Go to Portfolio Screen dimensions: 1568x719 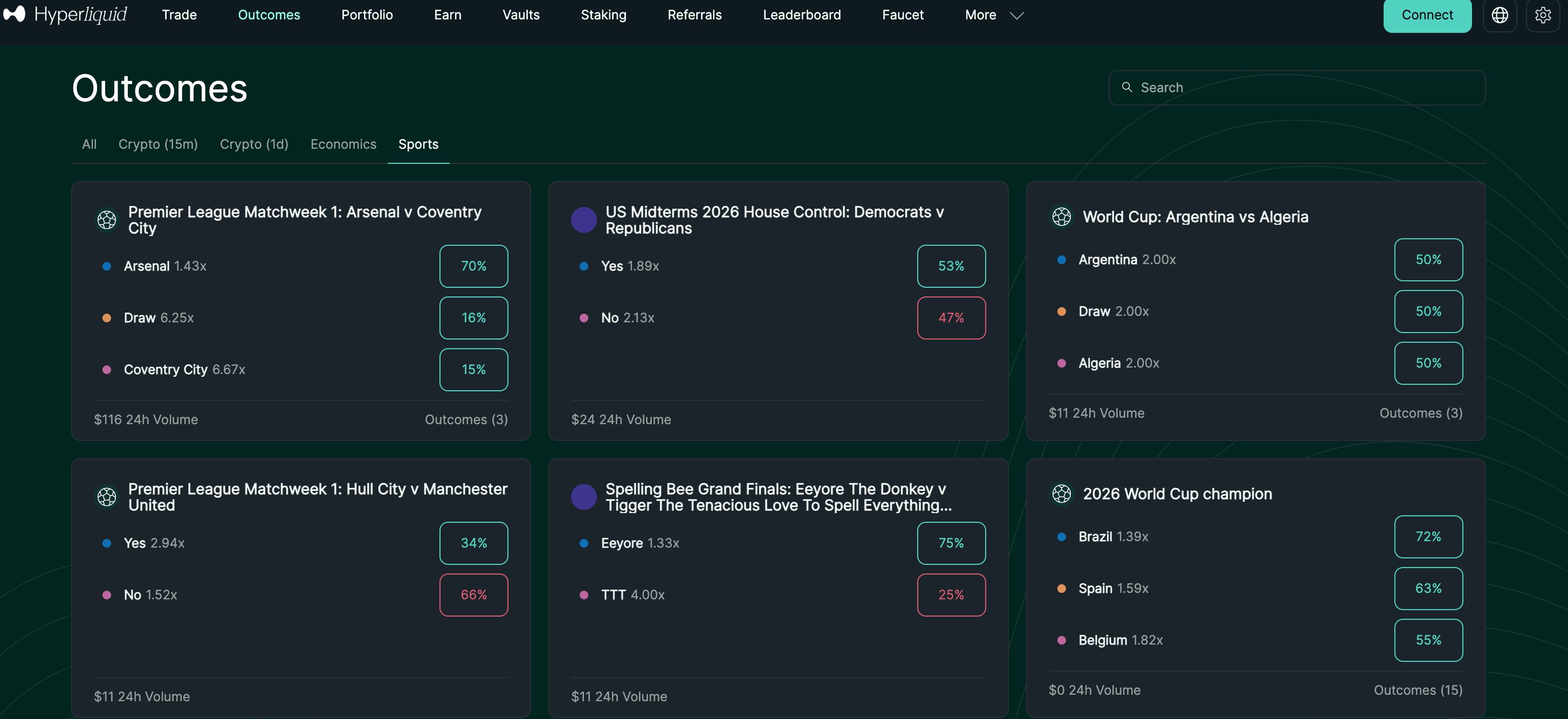(367, 15)
